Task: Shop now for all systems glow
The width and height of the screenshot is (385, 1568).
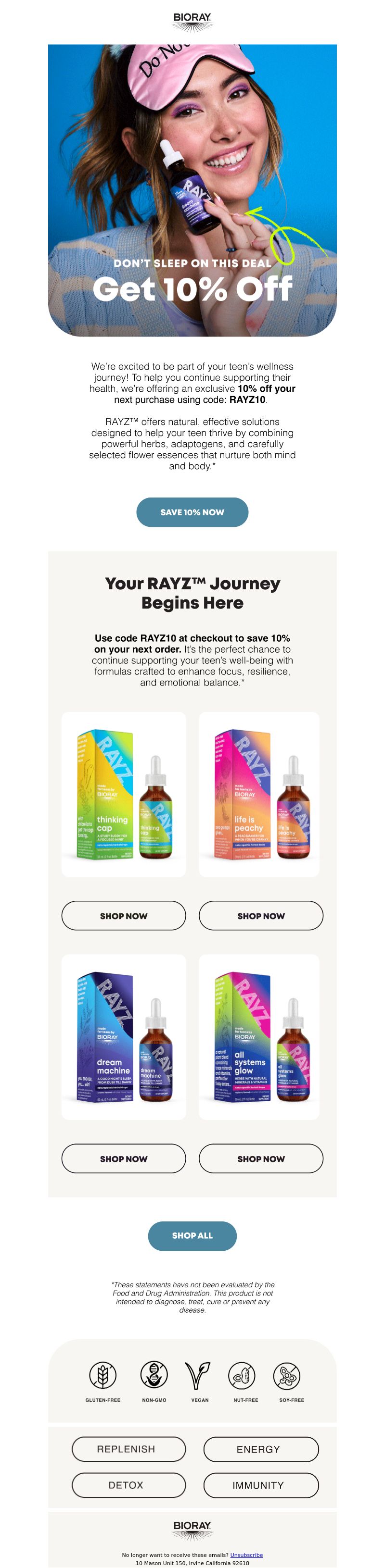Action: pos(261,1158)
